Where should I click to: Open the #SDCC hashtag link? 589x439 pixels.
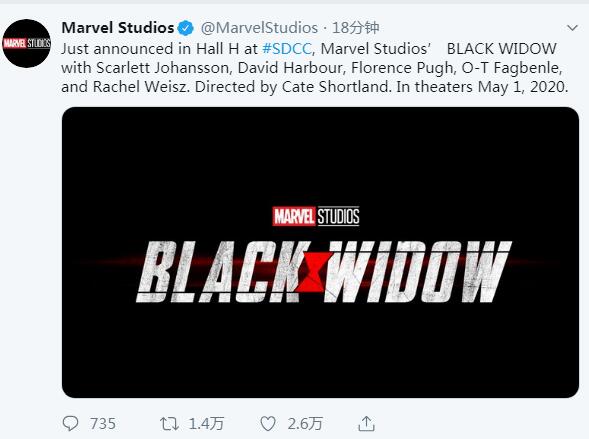287,49
